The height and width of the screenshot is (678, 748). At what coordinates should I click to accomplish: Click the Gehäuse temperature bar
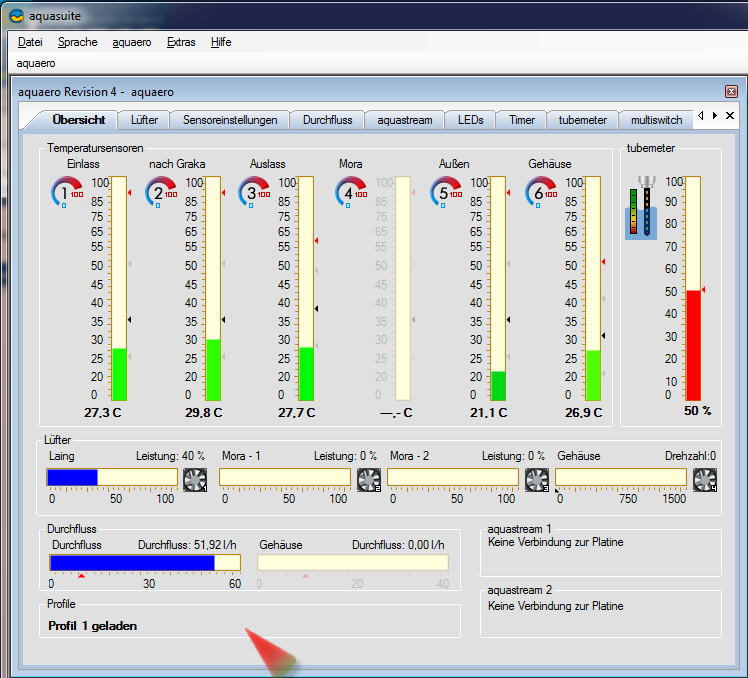point(593,288)
